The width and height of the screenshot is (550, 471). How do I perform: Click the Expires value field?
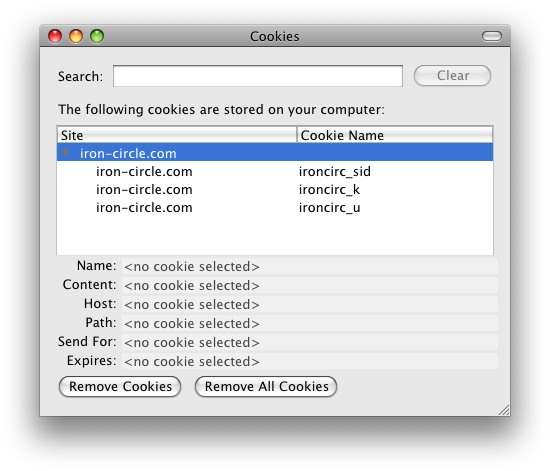pos(310,361)
